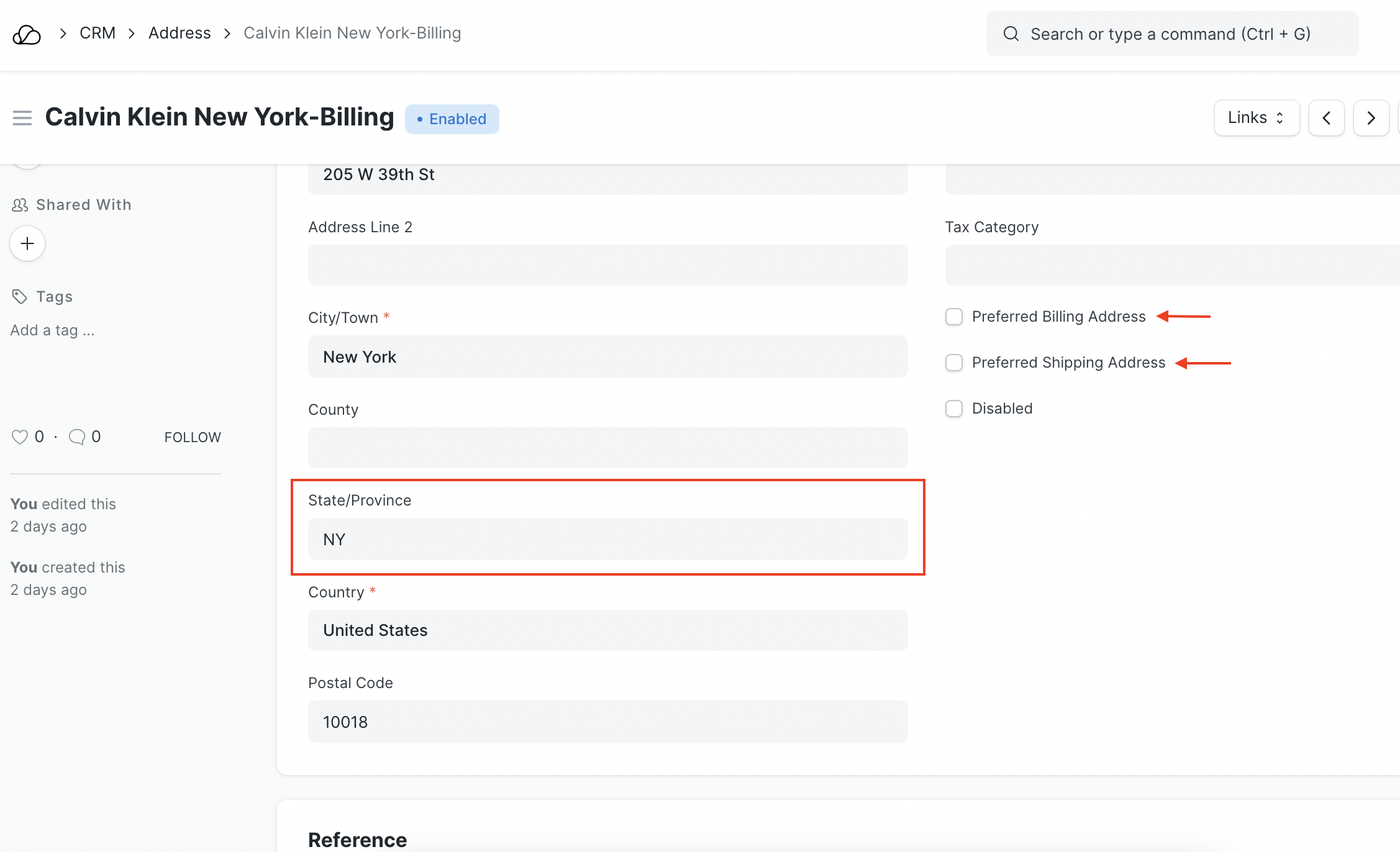Navigate to CRM breadcrumb
1400x852 pixels.
(x=98, y=33)
